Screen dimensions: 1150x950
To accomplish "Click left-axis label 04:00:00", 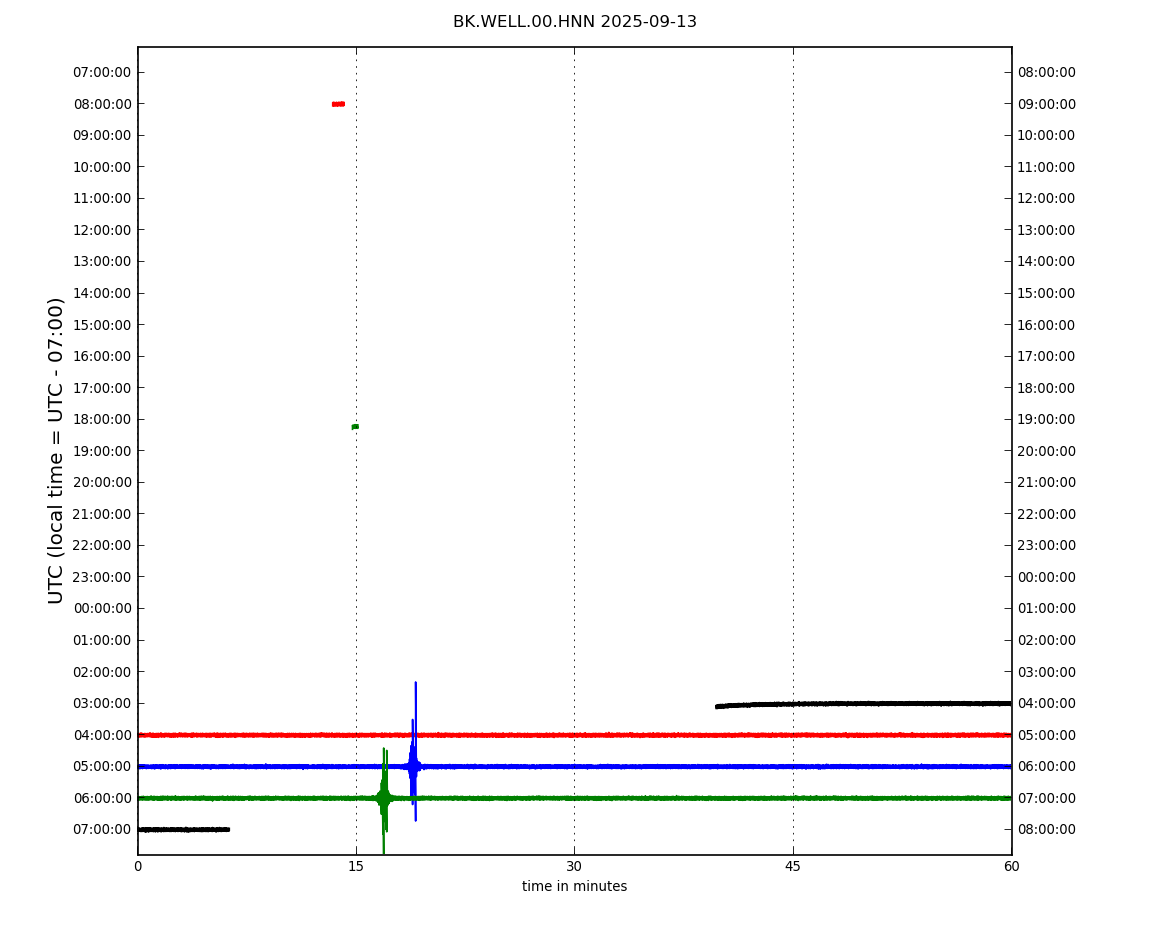I will pos(103,735).
